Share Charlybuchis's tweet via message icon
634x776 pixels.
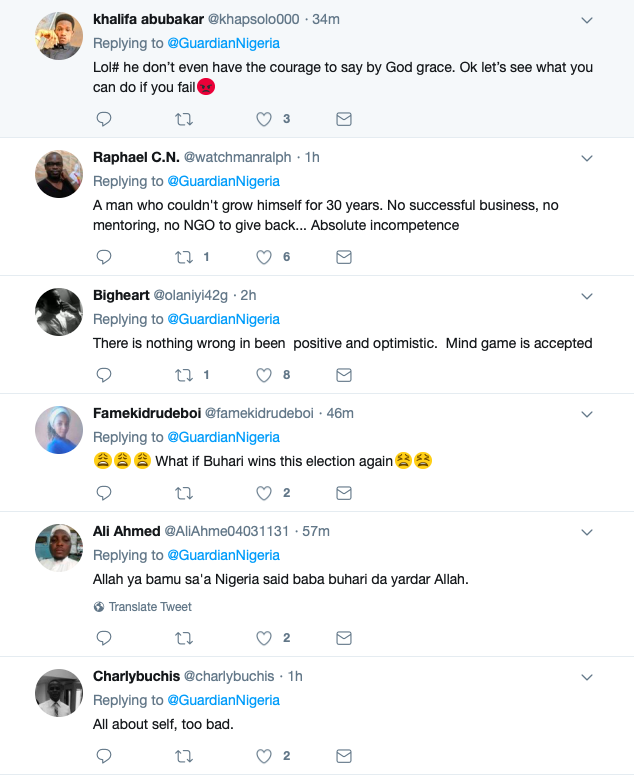pyautogui.click(x=343, y=756)
